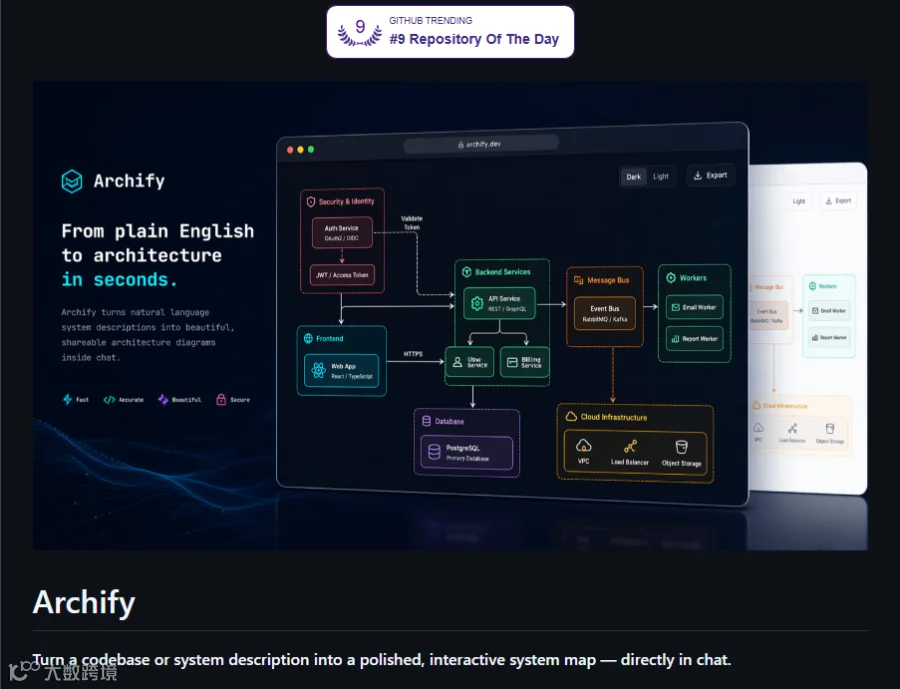Click the User Service person icon
Screen dimensions: 900x689
pos(457,362)
